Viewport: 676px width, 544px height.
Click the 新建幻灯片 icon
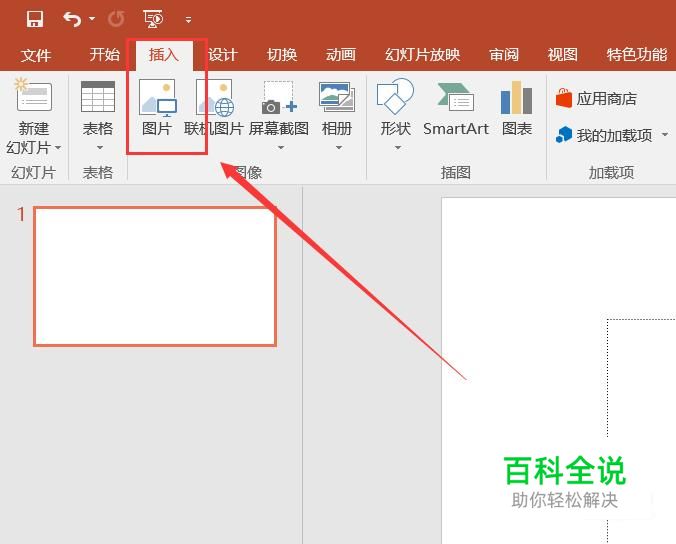[34, 96]
